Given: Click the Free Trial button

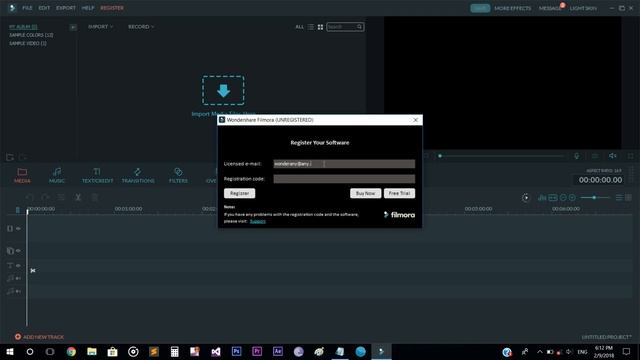Looking at the screenshot, I should (x=399, y=193).
